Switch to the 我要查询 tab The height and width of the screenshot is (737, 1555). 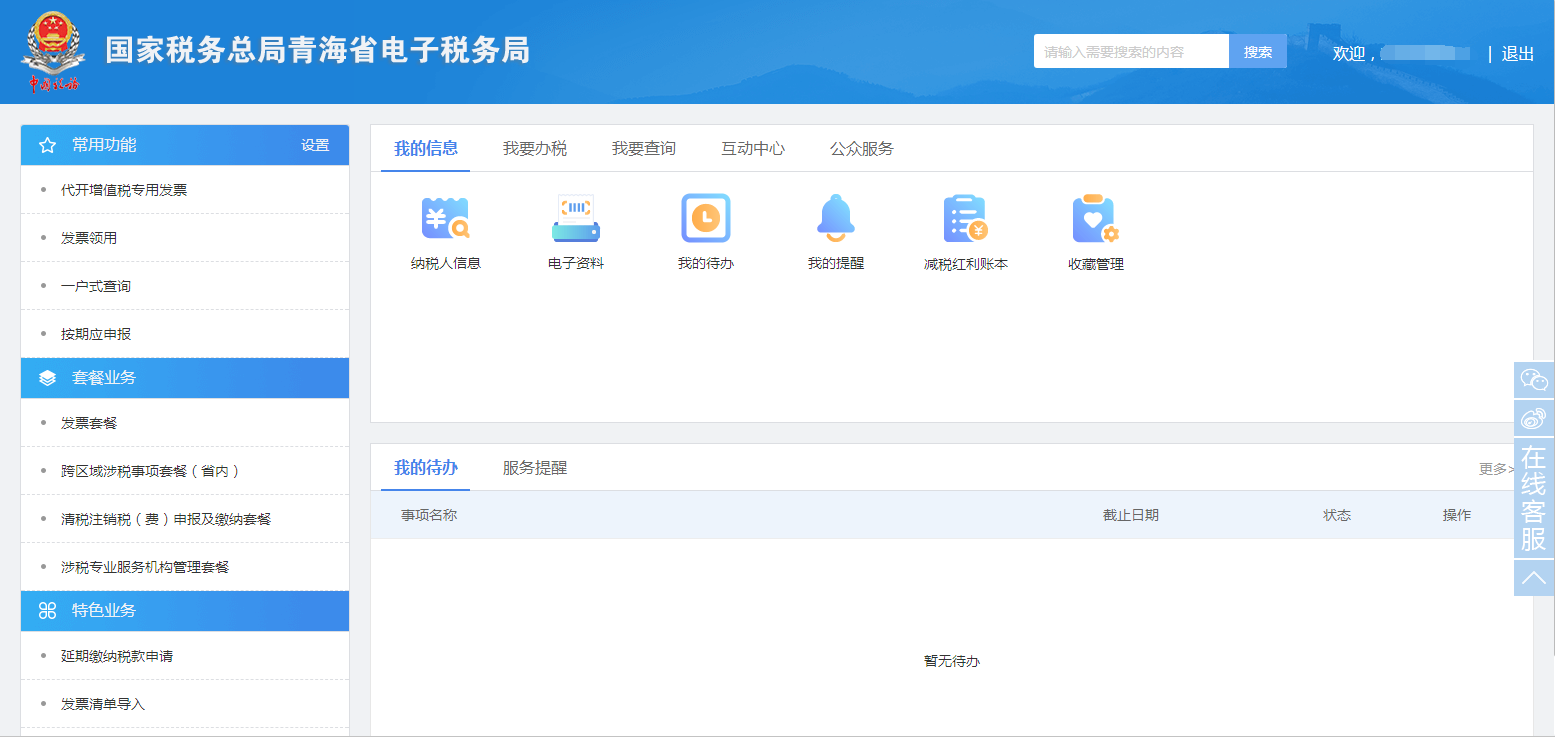click(644, 149)
